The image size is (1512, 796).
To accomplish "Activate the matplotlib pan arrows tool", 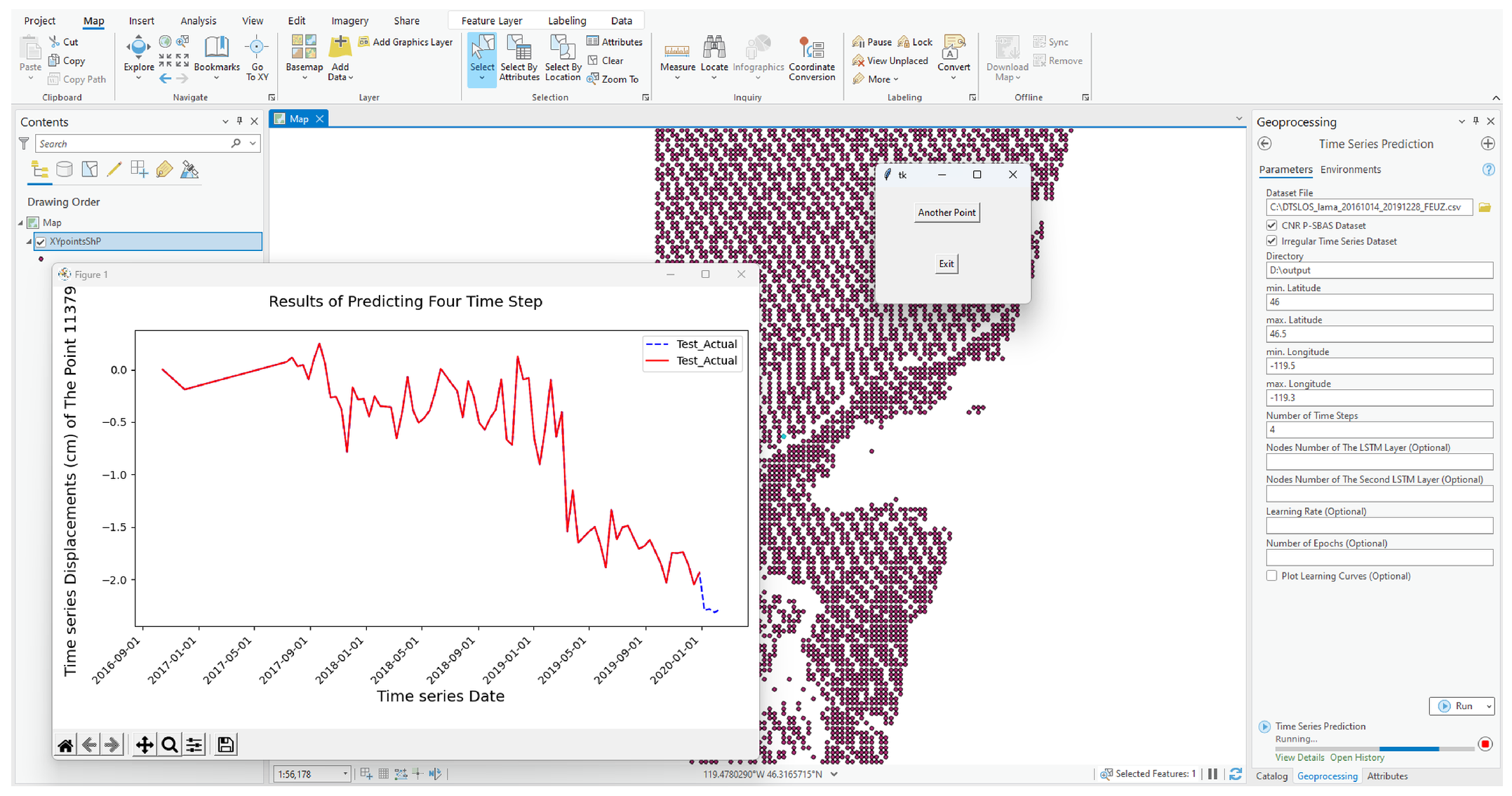I will [144, 745].
